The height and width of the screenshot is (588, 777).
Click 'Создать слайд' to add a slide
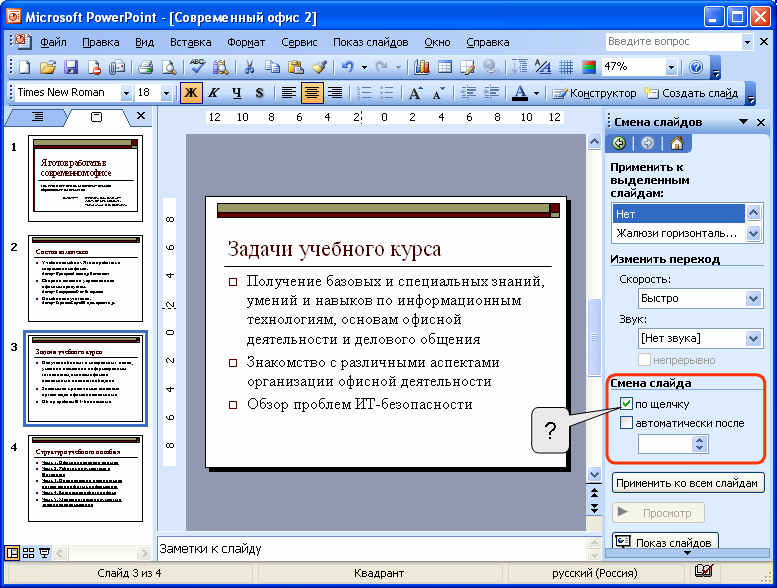(691, 93)
